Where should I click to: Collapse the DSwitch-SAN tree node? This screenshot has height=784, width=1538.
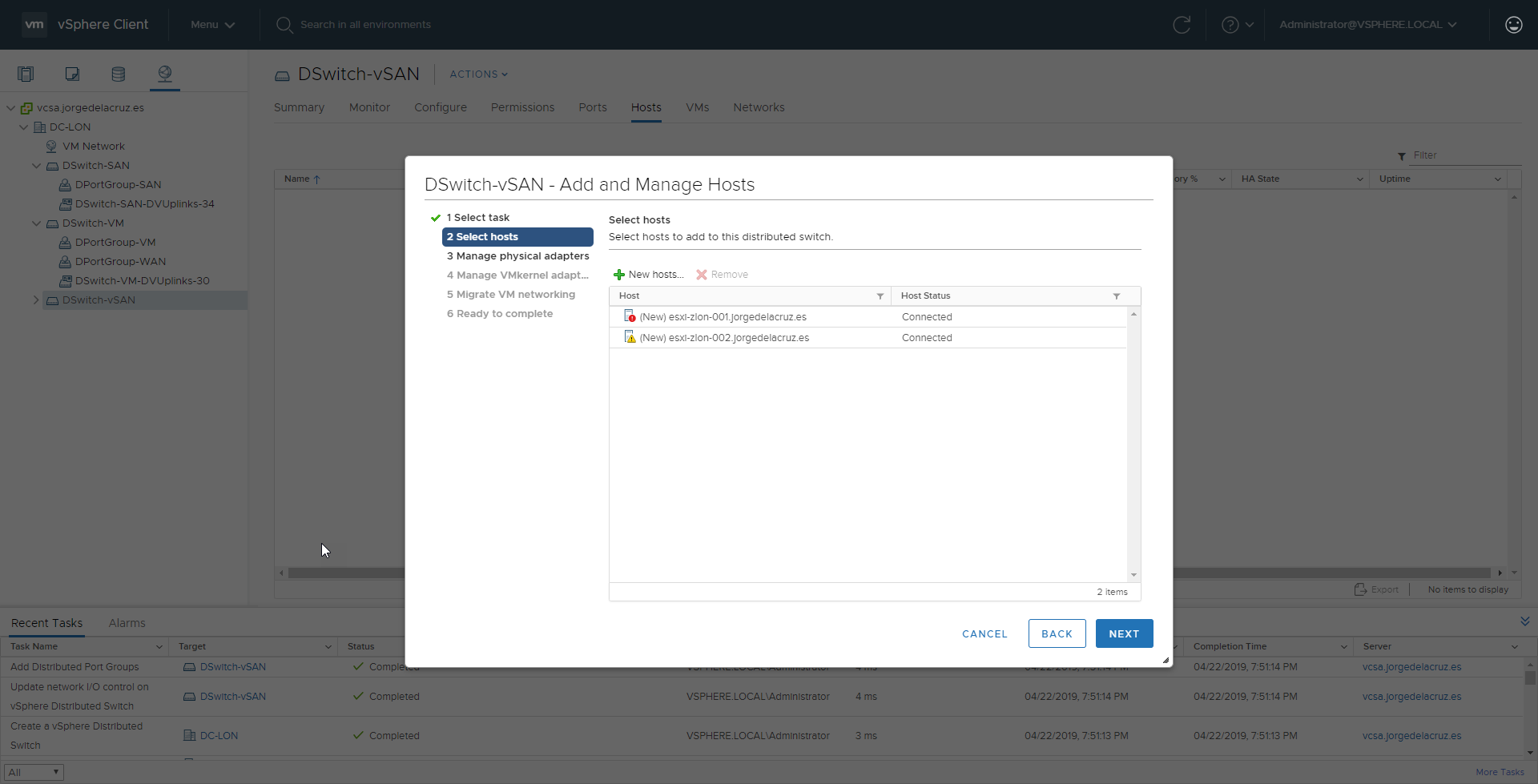tap(36, 166)
